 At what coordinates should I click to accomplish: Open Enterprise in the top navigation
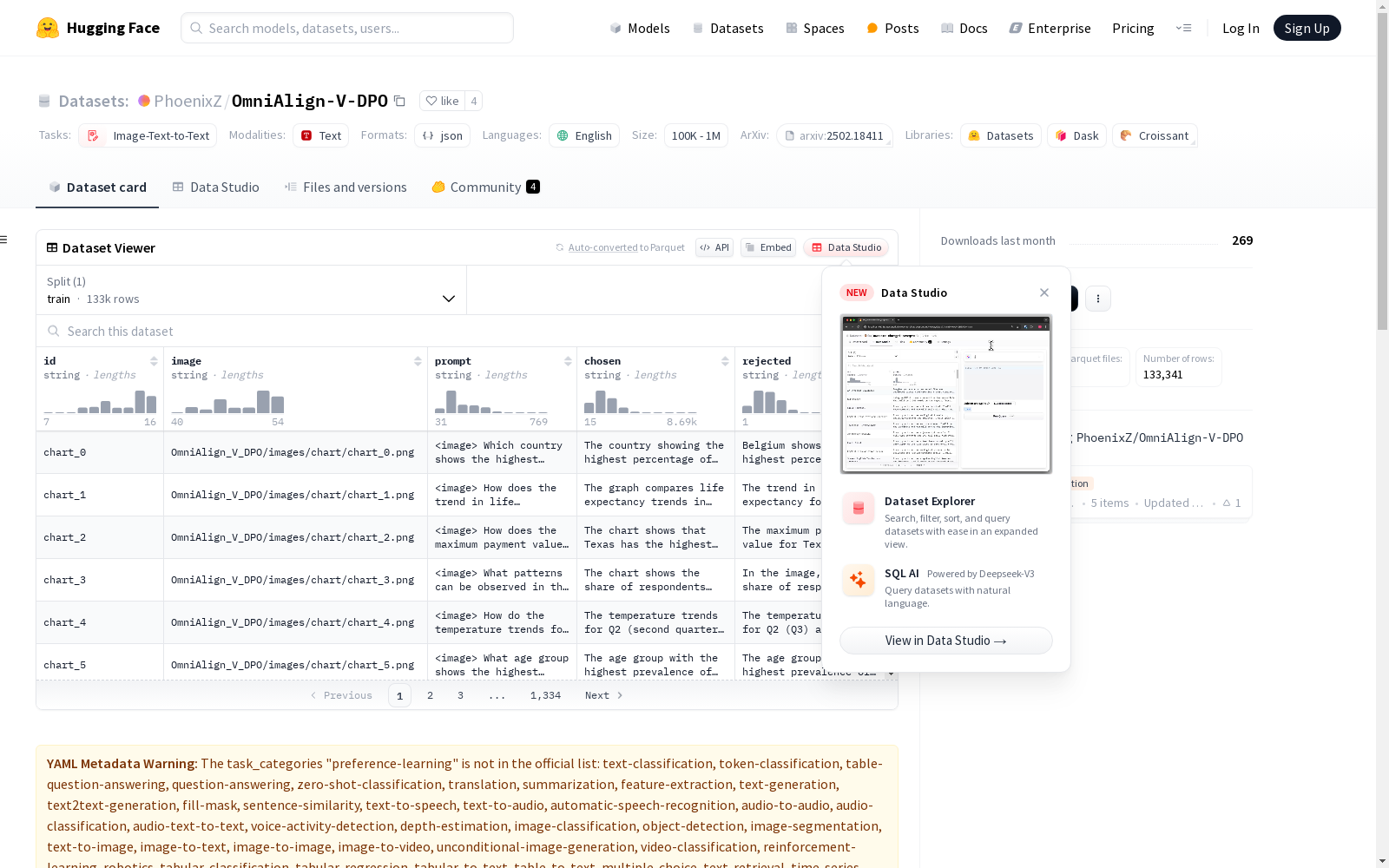tap(1050, 28)
